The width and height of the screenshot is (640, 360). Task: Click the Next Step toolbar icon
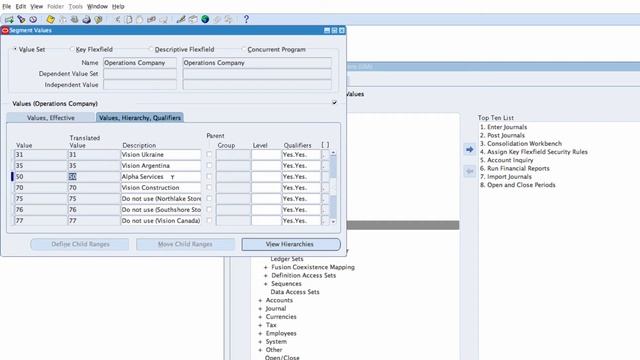point(62,19)
